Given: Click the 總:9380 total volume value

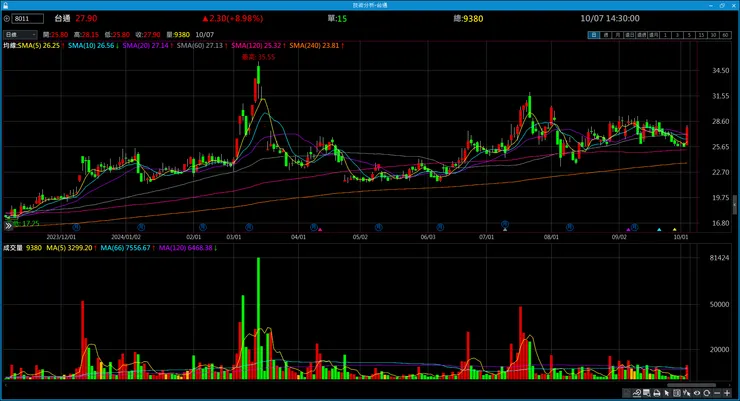Looking at the screenshot, I should [x=468, y=18].
